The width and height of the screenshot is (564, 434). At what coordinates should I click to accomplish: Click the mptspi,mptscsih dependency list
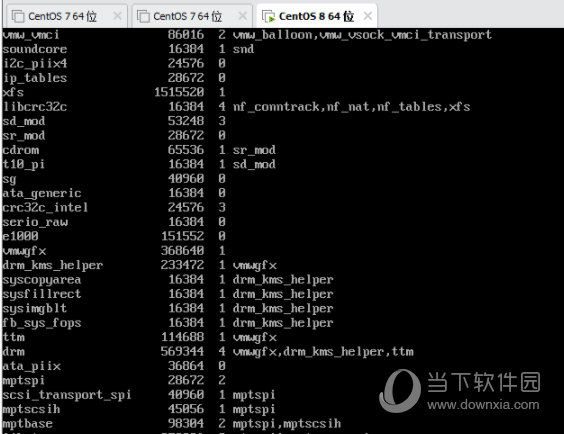(287, 424)
